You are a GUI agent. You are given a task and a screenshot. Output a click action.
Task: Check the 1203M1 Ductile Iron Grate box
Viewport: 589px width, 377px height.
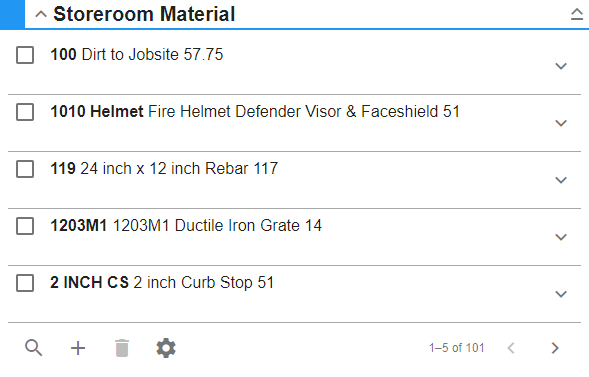coord(25,226)
